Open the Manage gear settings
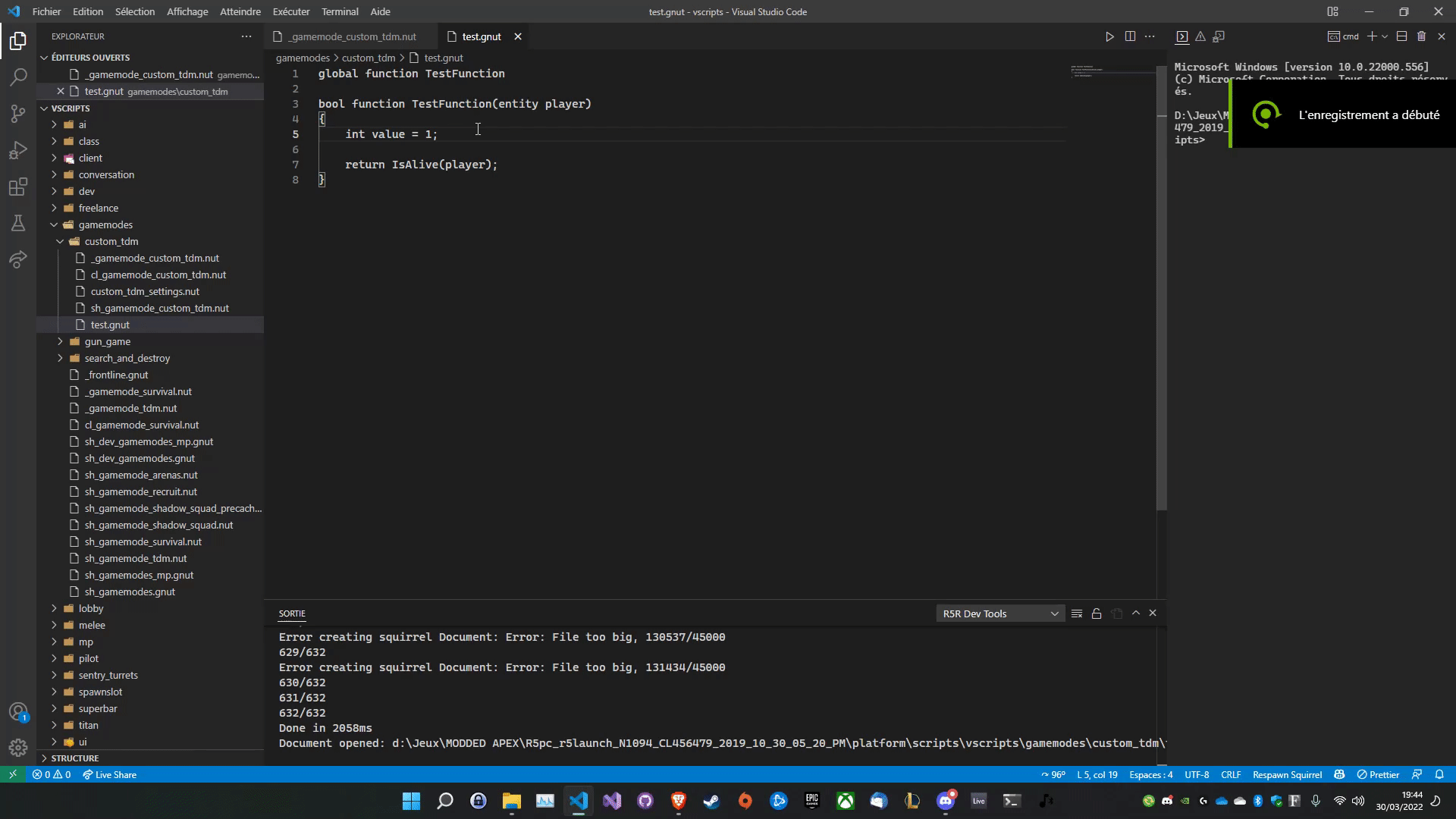The height and width of the screenshot is (819, 1456). pyautogui.click(x=18, y=748)
